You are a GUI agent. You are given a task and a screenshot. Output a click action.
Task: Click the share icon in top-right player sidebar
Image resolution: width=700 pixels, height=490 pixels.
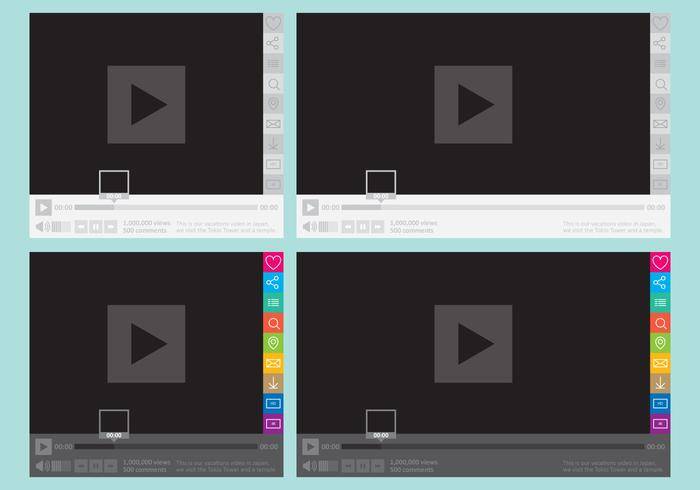click(660, 43)
